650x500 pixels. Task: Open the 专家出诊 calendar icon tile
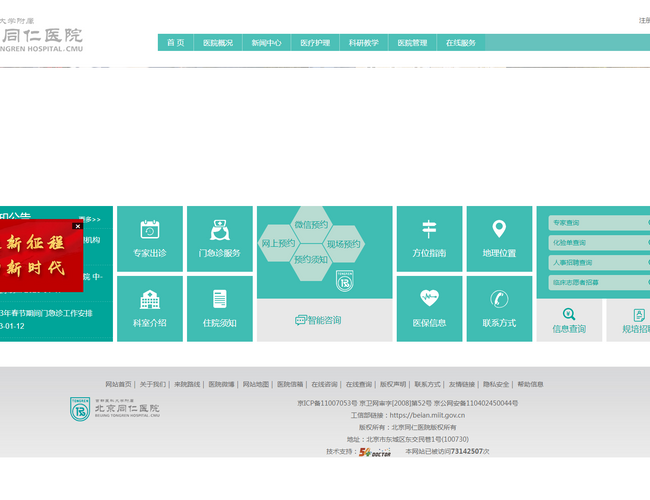150,238
